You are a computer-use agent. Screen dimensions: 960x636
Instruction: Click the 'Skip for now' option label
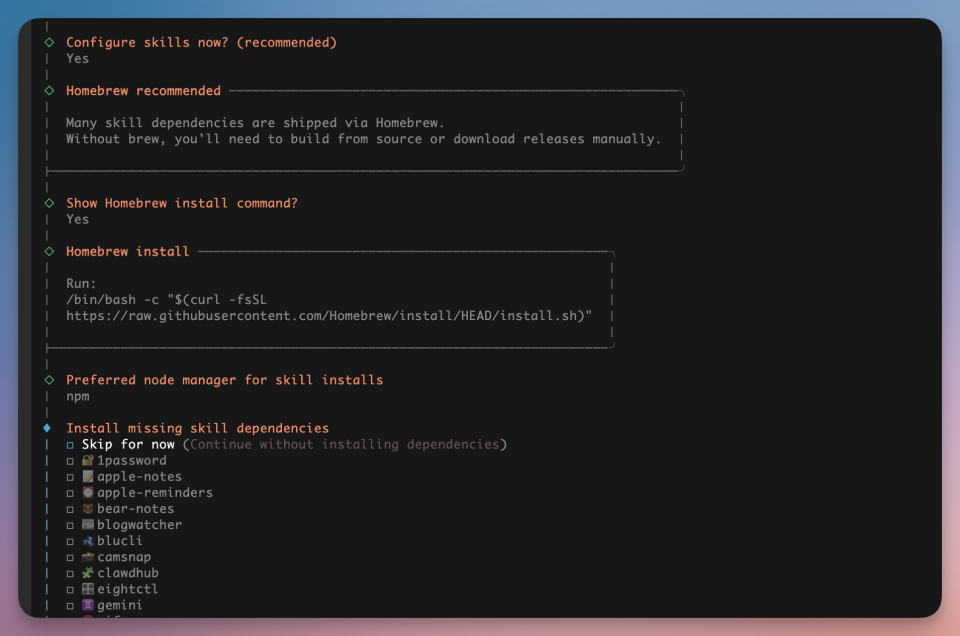point(129,444)
